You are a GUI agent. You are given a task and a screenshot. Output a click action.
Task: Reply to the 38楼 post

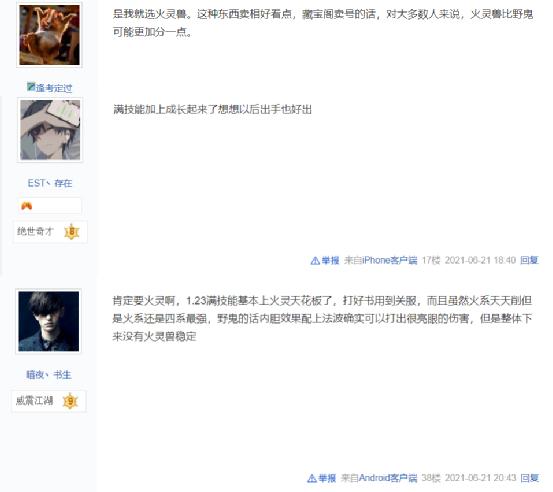click(x=530, y=478)
